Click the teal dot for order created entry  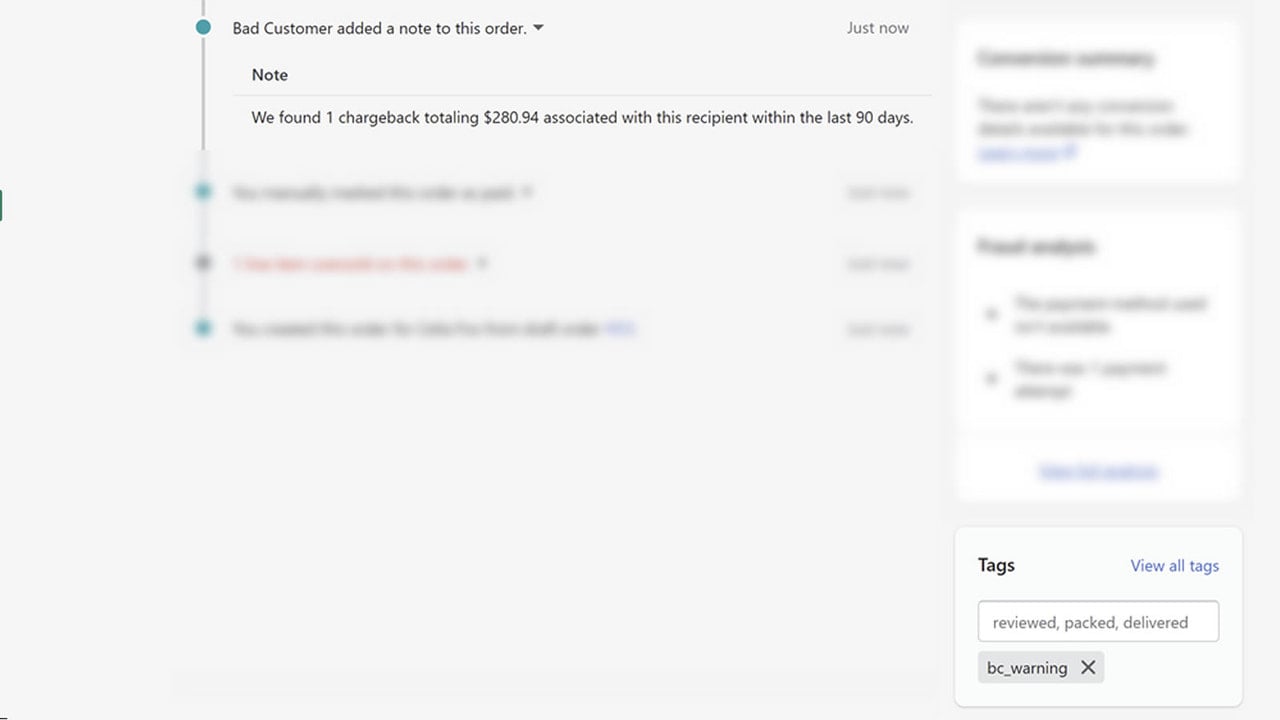click(203, 327)
